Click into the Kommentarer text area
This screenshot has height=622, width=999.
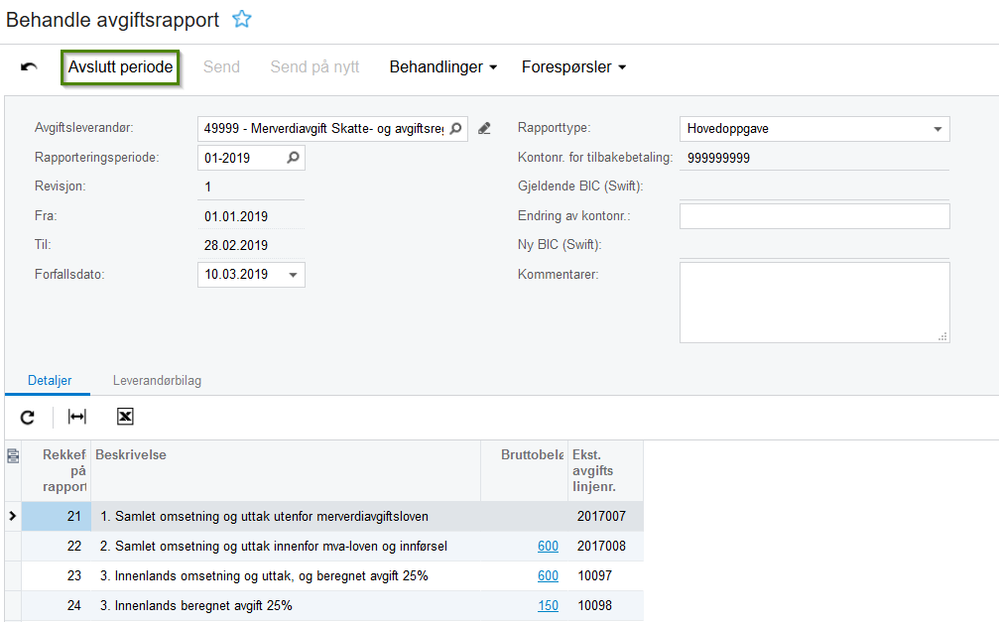click(x=814, y=302)
